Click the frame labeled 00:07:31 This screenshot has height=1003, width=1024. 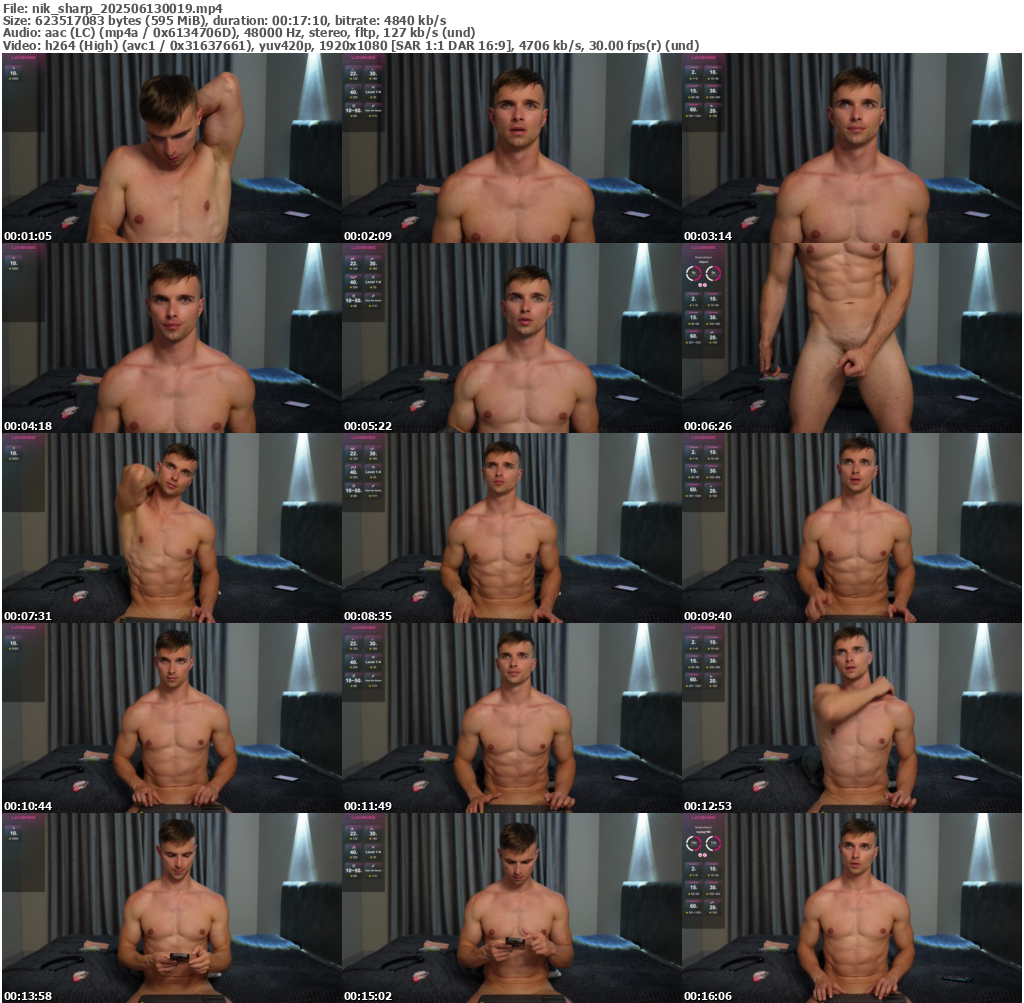point(171,528)
